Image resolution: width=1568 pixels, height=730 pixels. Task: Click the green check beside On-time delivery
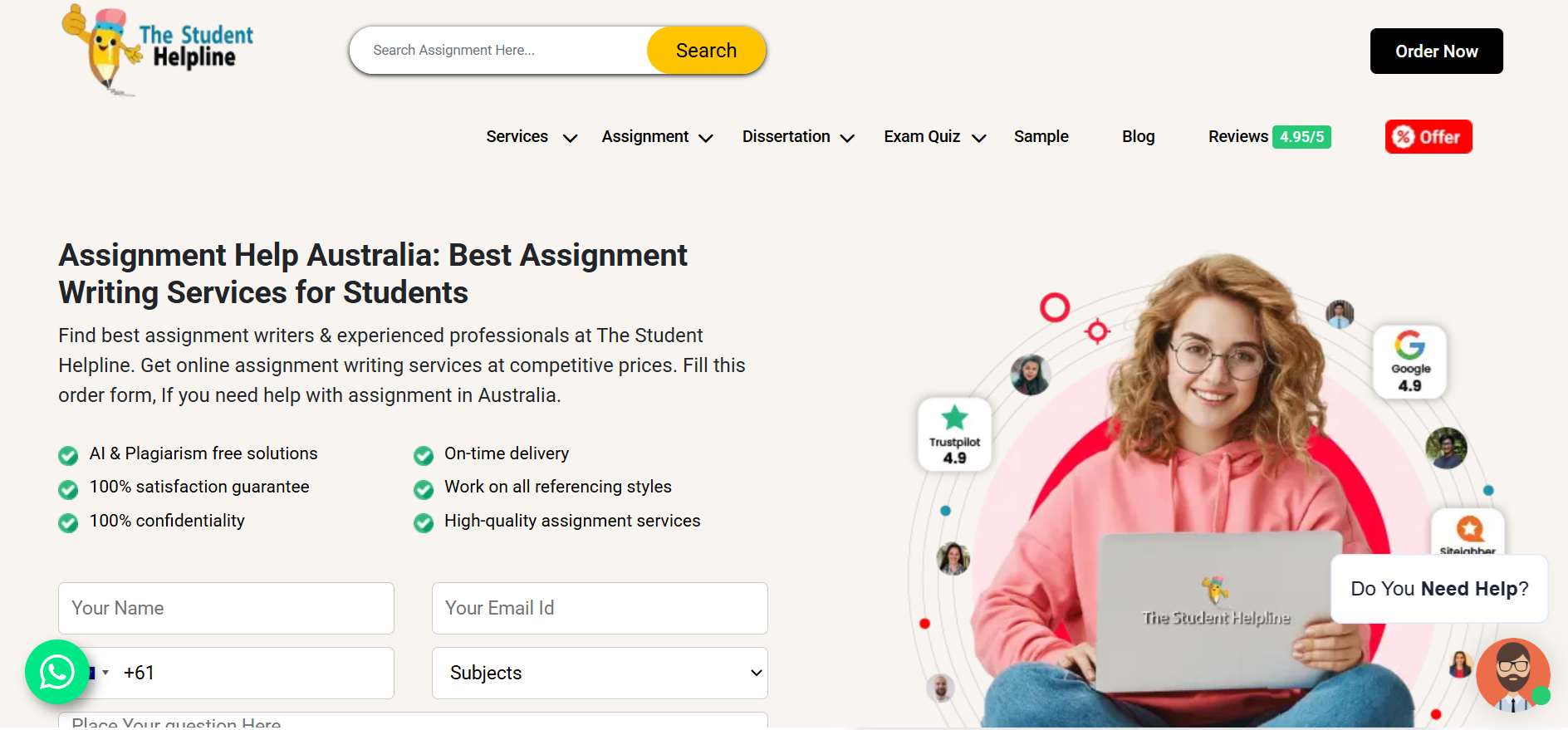point(424,455)
